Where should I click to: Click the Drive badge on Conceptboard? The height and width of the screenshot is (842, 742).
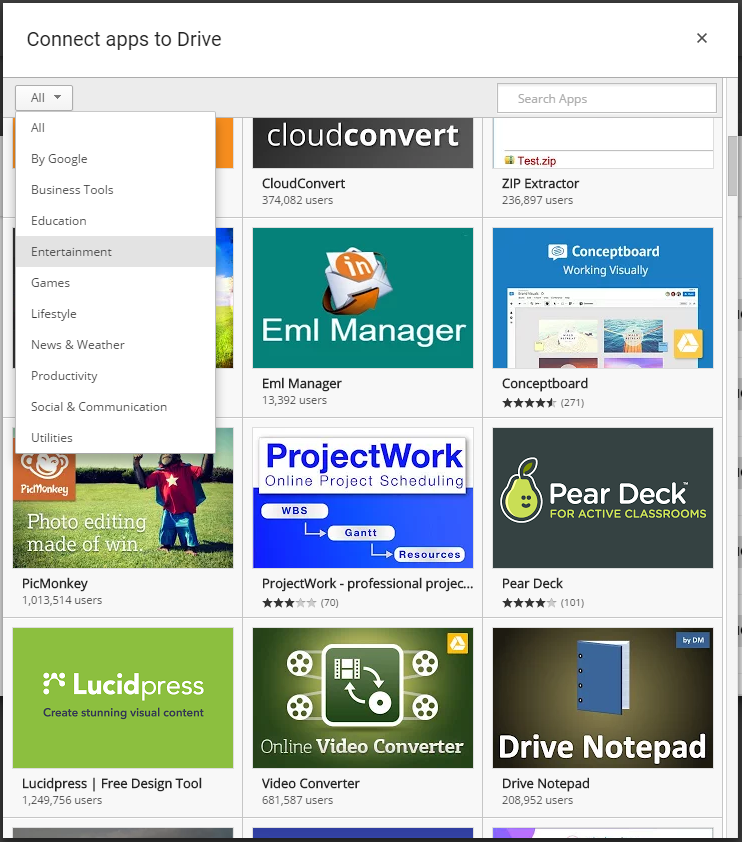(688, 343)
